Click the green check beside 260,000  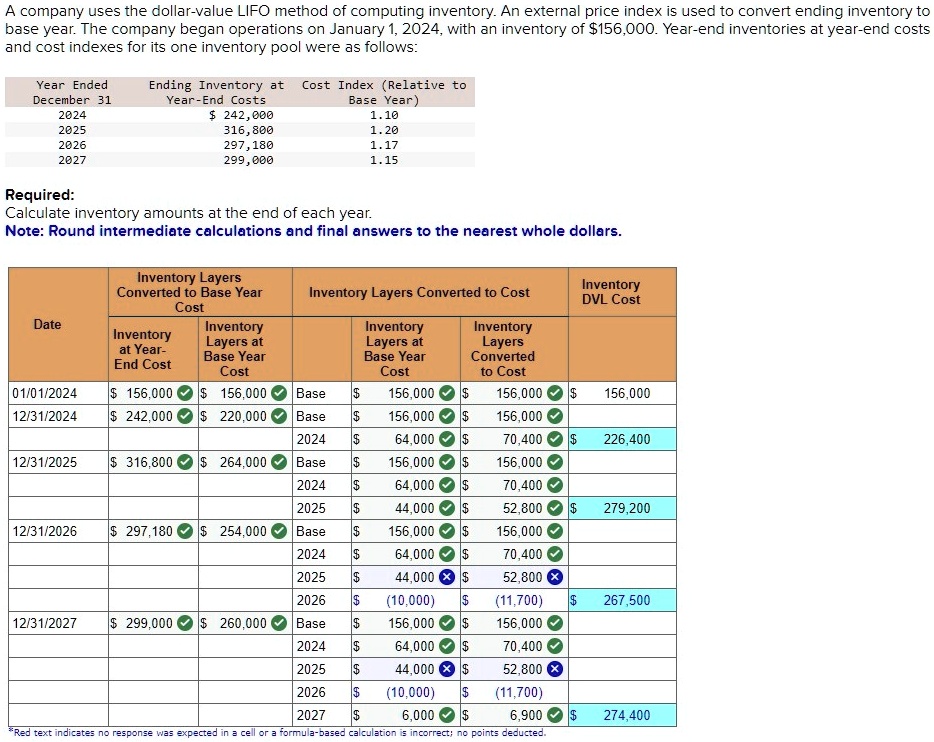pos(279,623)
